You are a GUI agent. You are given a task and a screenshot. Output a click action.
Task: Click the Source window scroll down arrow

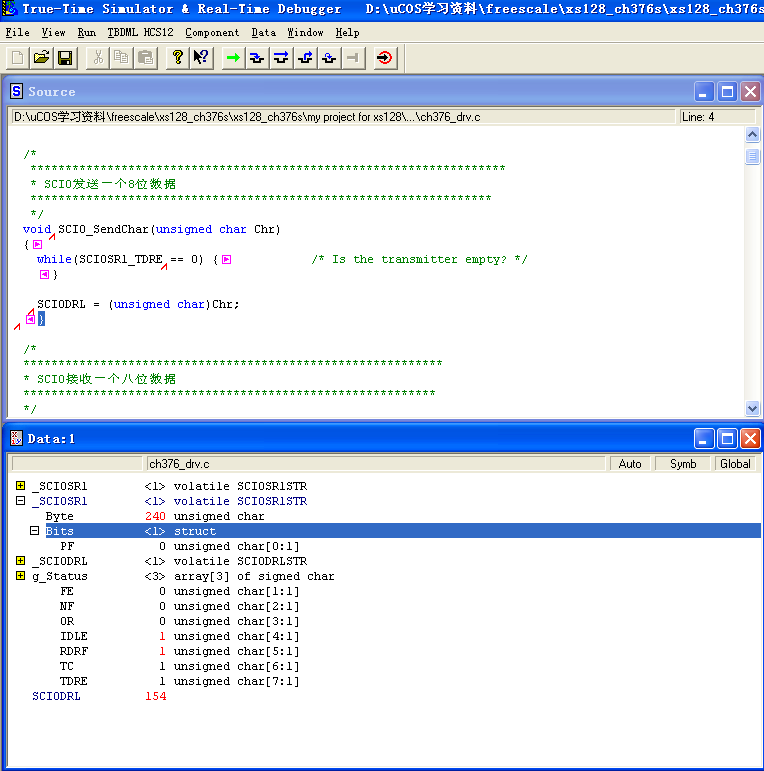click(x=752, y=408)
